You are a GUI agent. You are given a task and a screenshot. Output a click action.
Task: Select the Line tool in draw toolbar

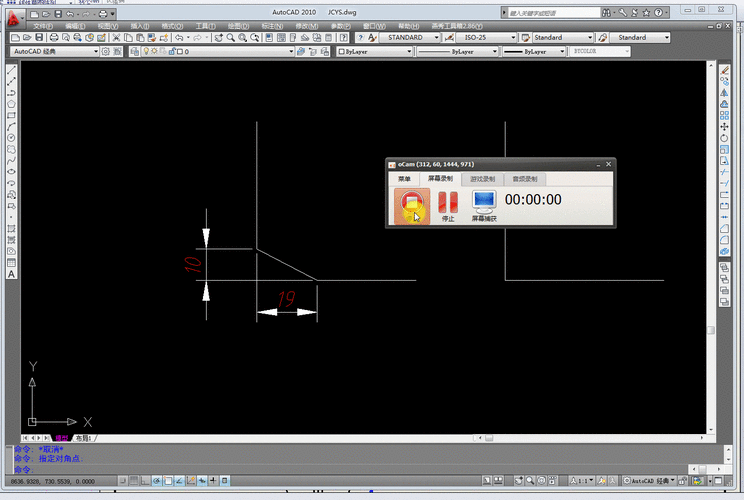(x=11, y=70)
